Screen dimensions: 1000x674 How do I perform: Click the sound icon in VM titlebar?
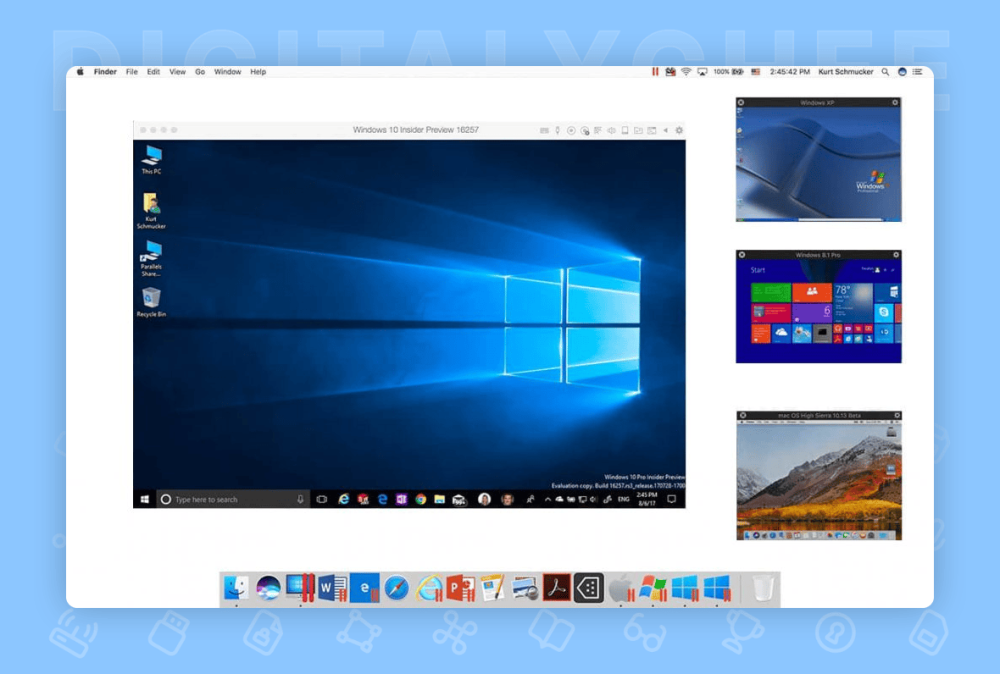(611, 130)
